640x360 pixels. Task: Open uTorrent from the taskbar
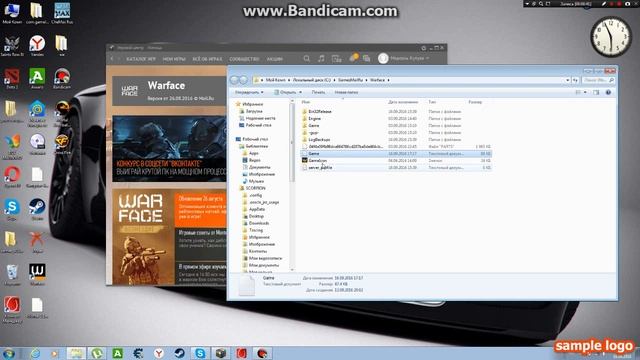[97, 353]
